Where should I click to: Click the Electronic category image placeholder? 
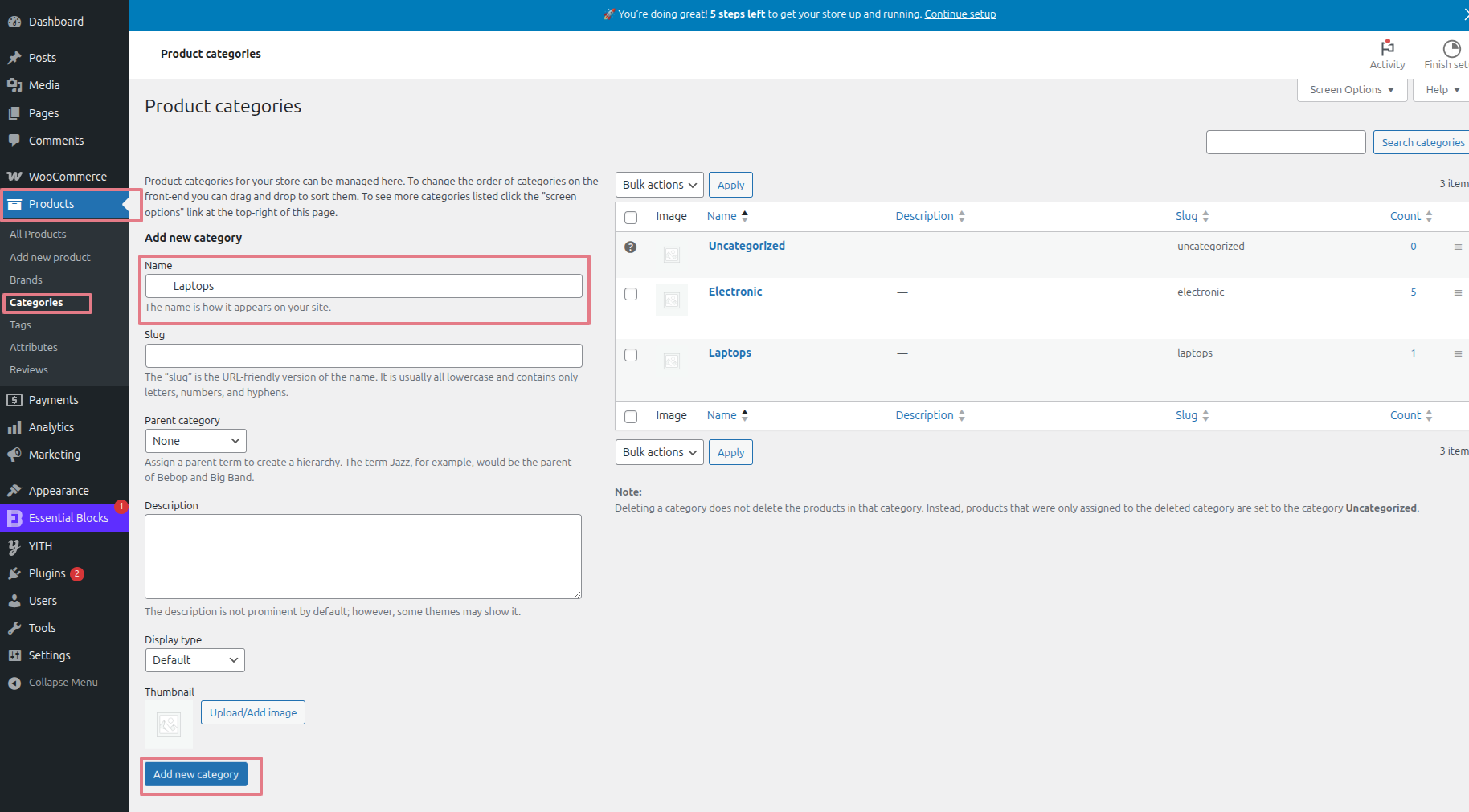click(x=672, y=300)
